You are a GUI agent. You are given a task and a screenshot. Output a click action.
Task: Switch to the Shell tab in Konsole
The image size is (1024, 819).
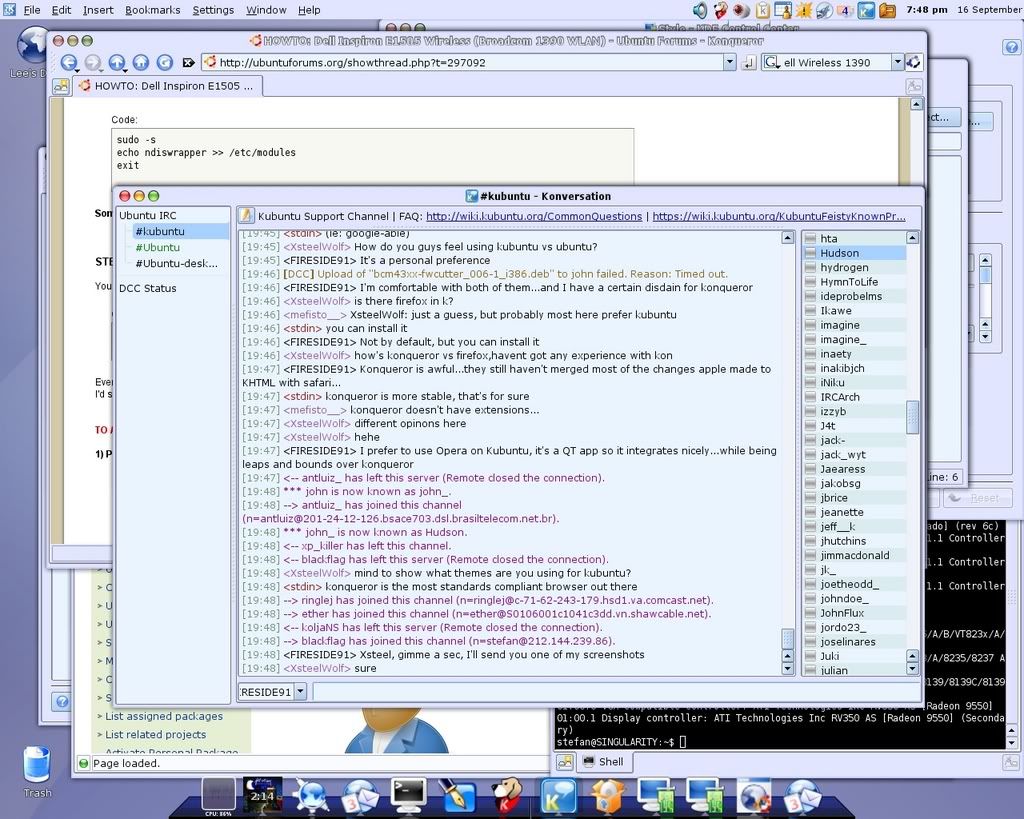coord(603,762)
